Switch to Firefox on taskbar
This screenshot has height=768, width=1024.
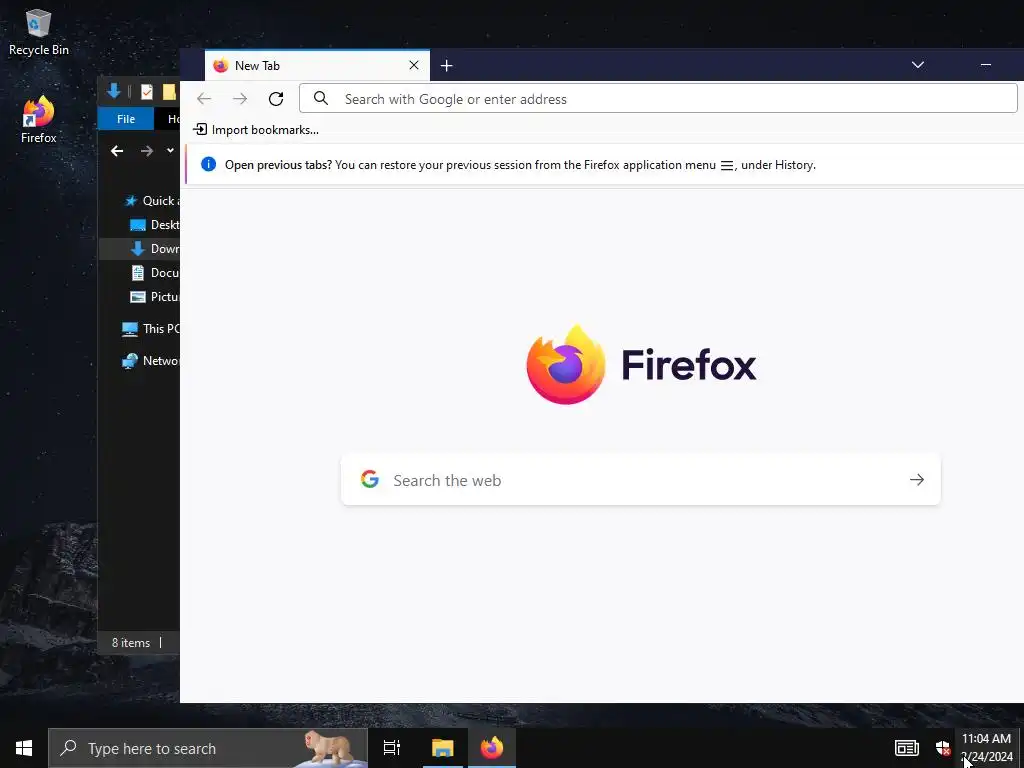492,748
